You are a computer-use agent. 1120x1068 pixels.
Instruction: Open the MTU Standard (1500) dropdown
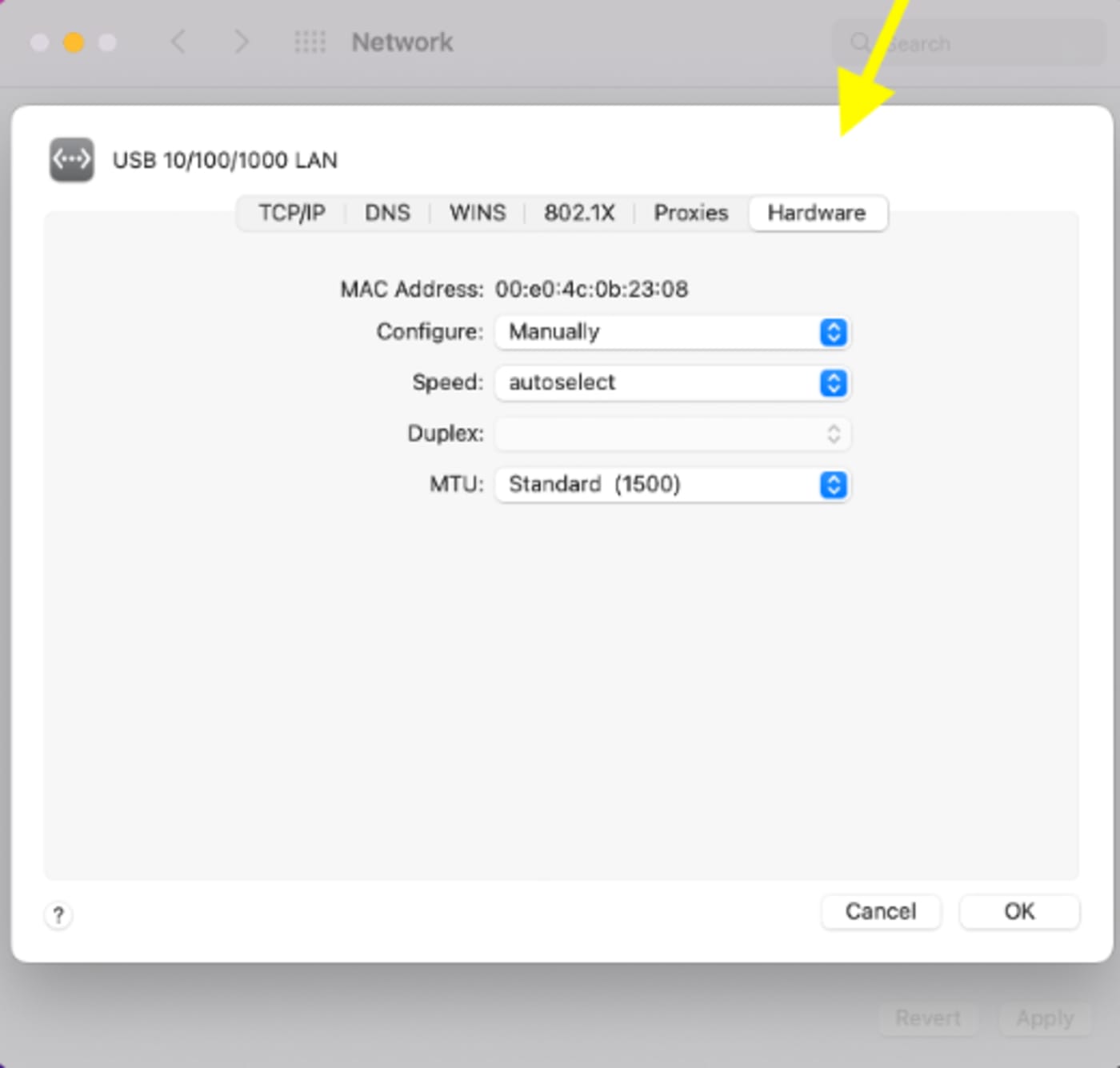coord(672,485)
